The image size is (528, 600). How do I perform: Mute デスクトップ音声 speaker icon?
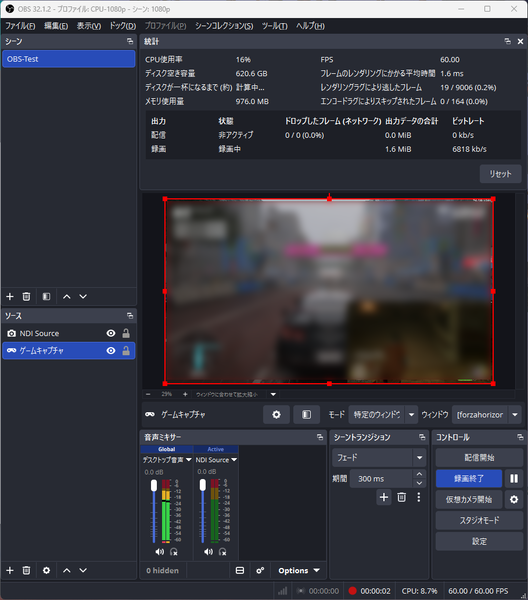(160, 552)
